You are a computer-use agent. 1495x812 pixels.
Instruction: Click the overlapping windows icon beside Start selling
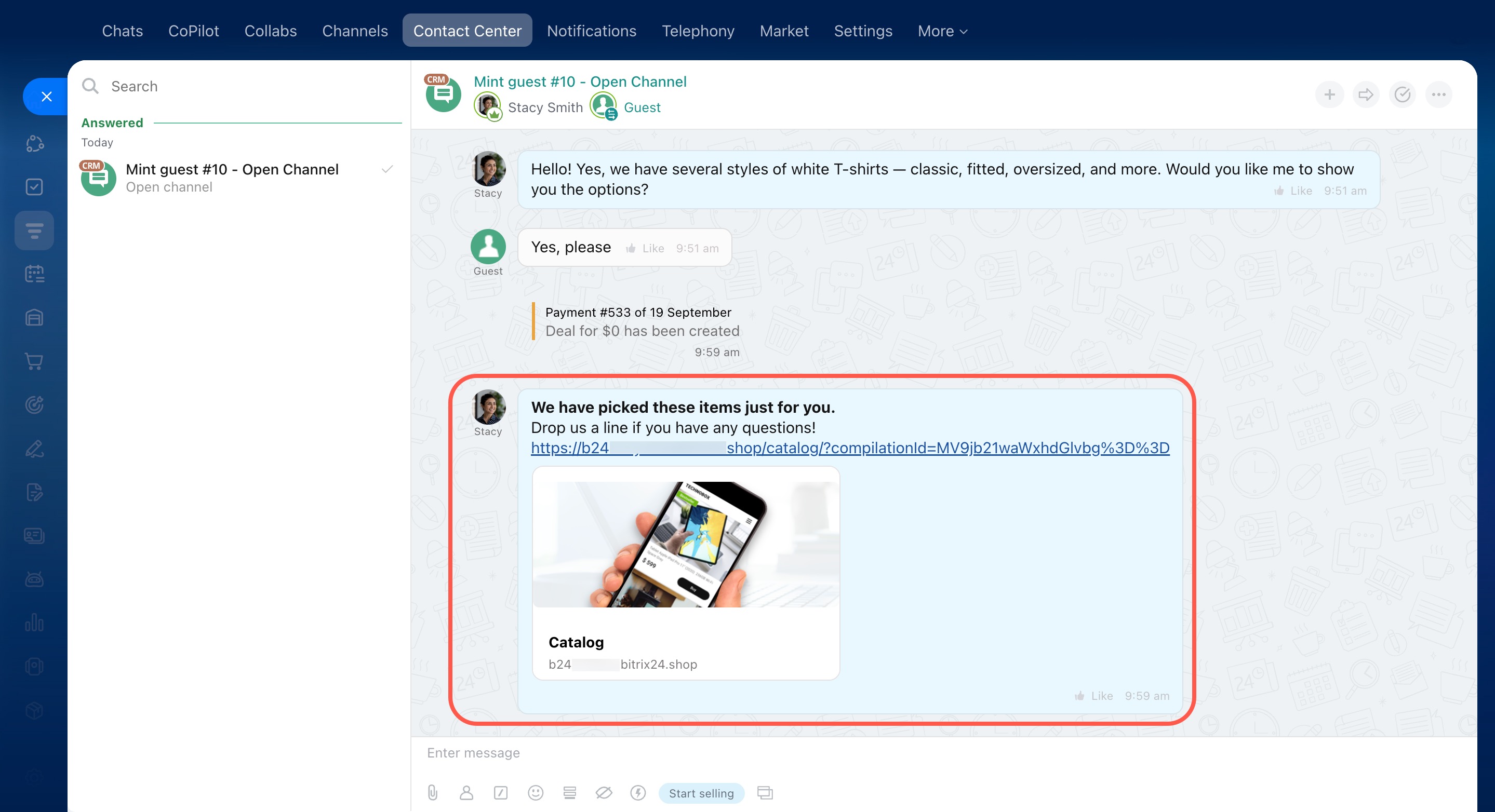[765, 792]
